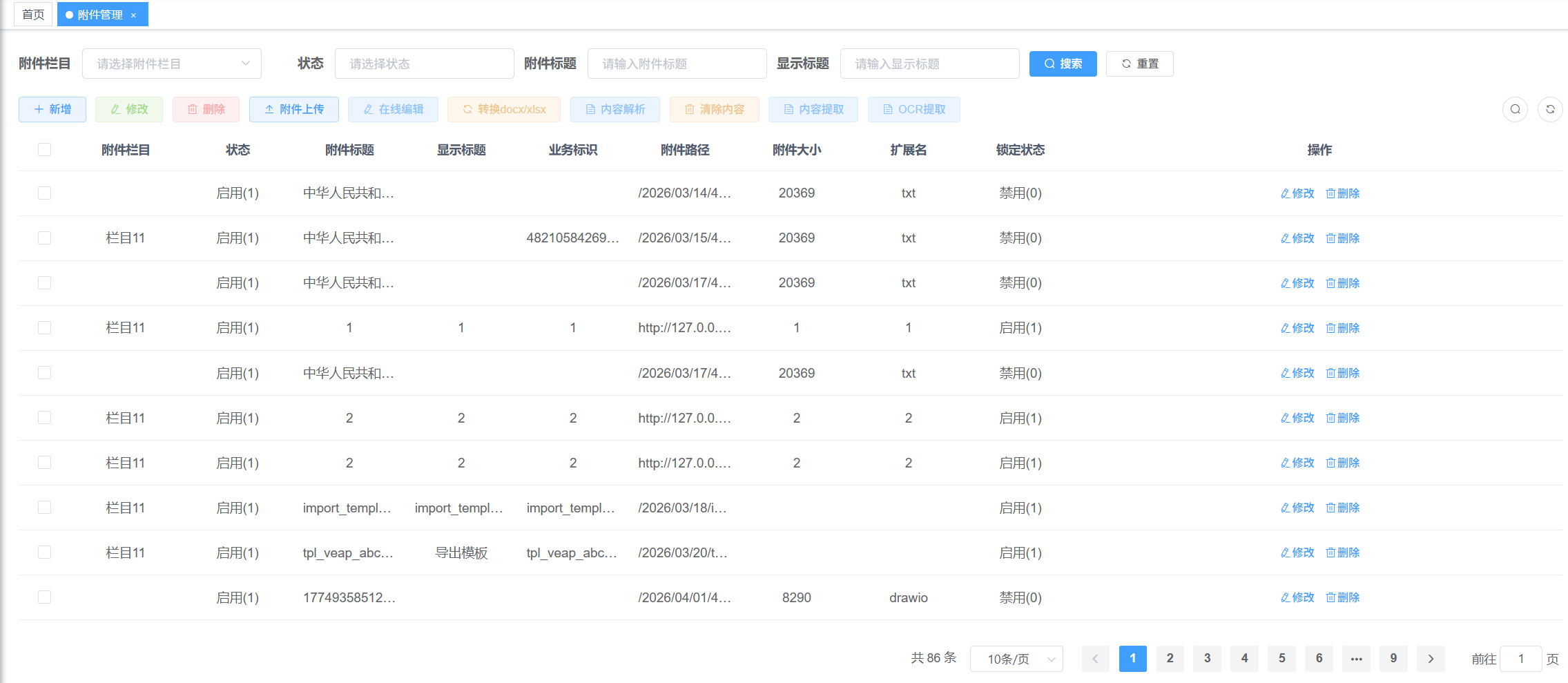Image resolution: width=1568 pixels, height=683 pixels.
Task: Close the 附件管理 tab with its × icon
Action: point(133,15)
